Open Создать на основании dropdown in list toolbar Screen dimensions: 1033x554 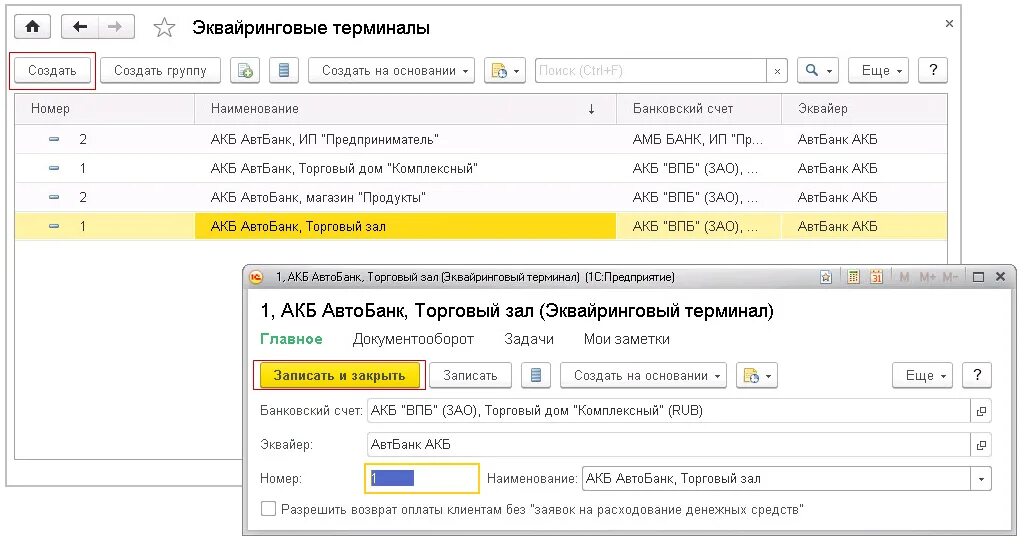pos(391,70)
